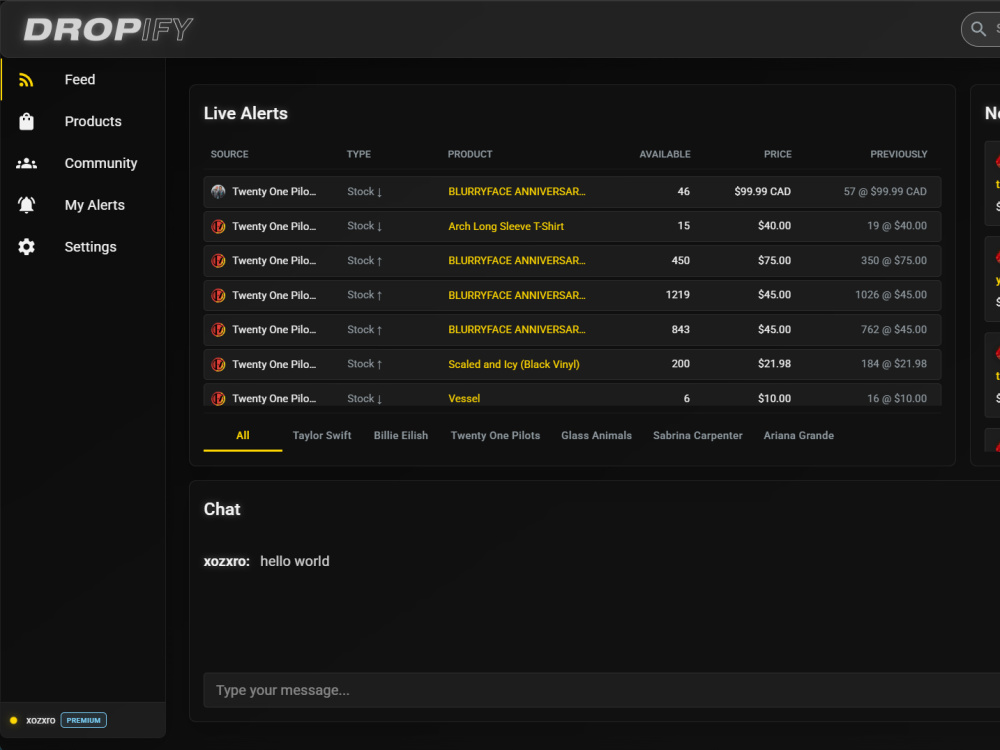Viewport: 1000px width, 750px height.
Task: Click the Dropify logo
Action: click(108, 29)
